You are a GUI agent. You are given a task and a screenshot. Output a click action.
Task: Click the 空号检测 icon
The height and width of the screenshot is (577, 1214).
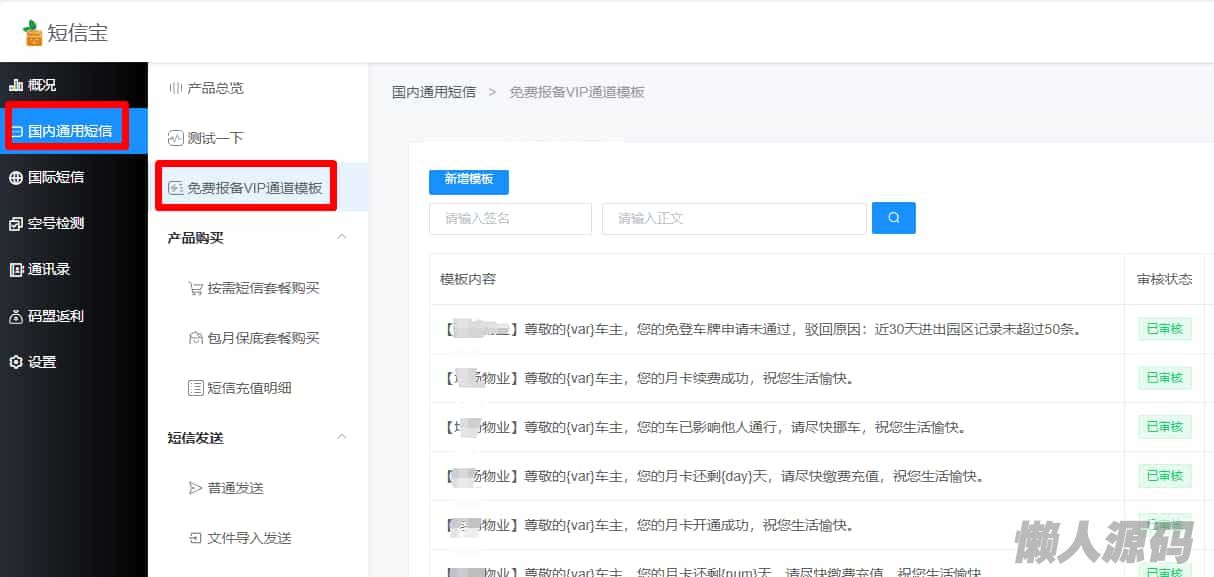point(16,223)
